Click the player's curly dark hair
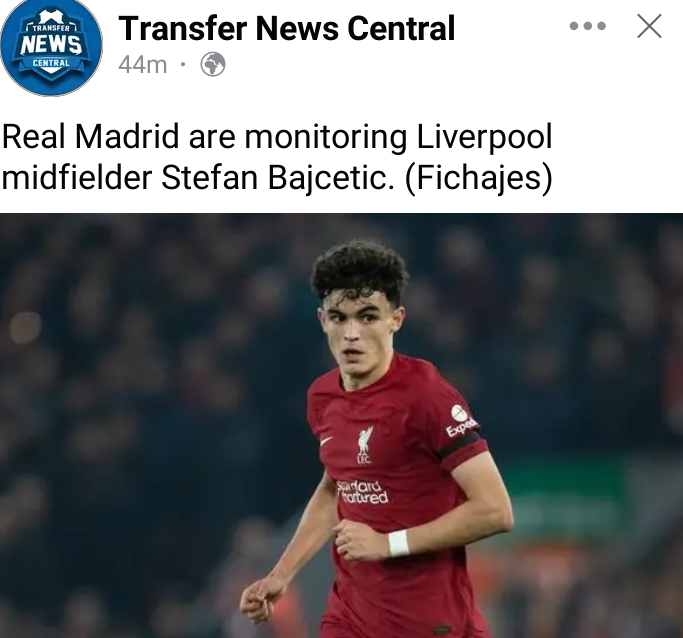The height and width of the screenshot is (638, 683). [359, 270]
